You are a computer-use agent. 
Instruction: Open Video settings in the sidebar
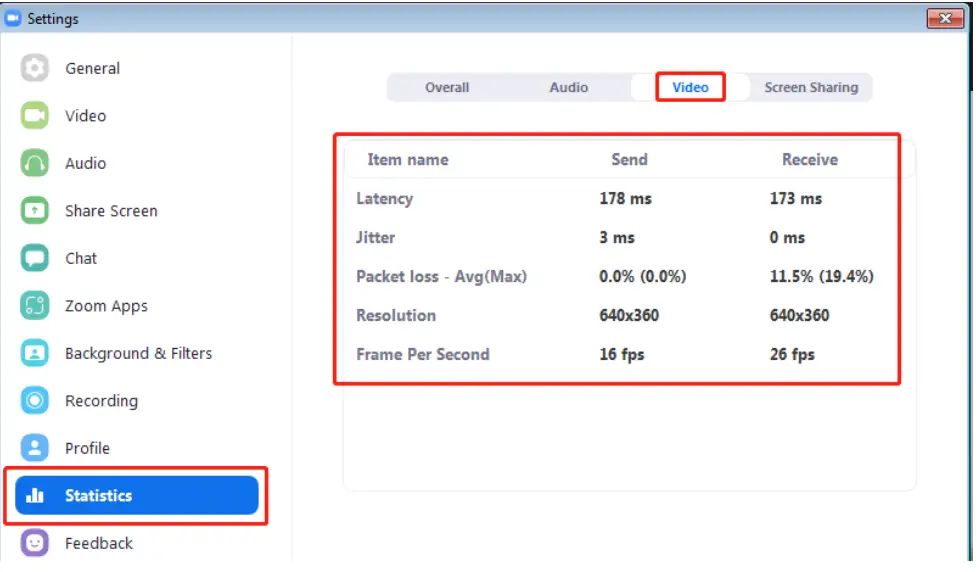coord(86,116)
